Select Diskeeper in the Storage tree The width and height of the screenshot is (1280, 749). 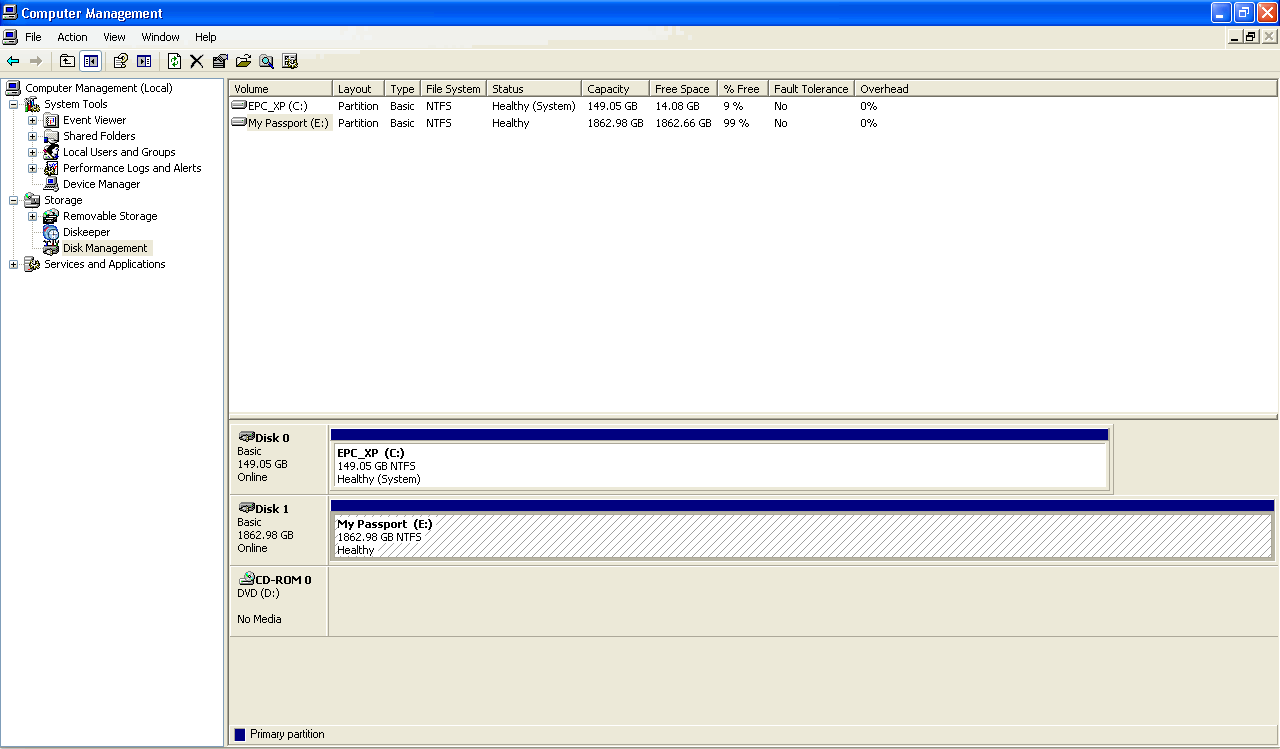[x=86, y=232]
